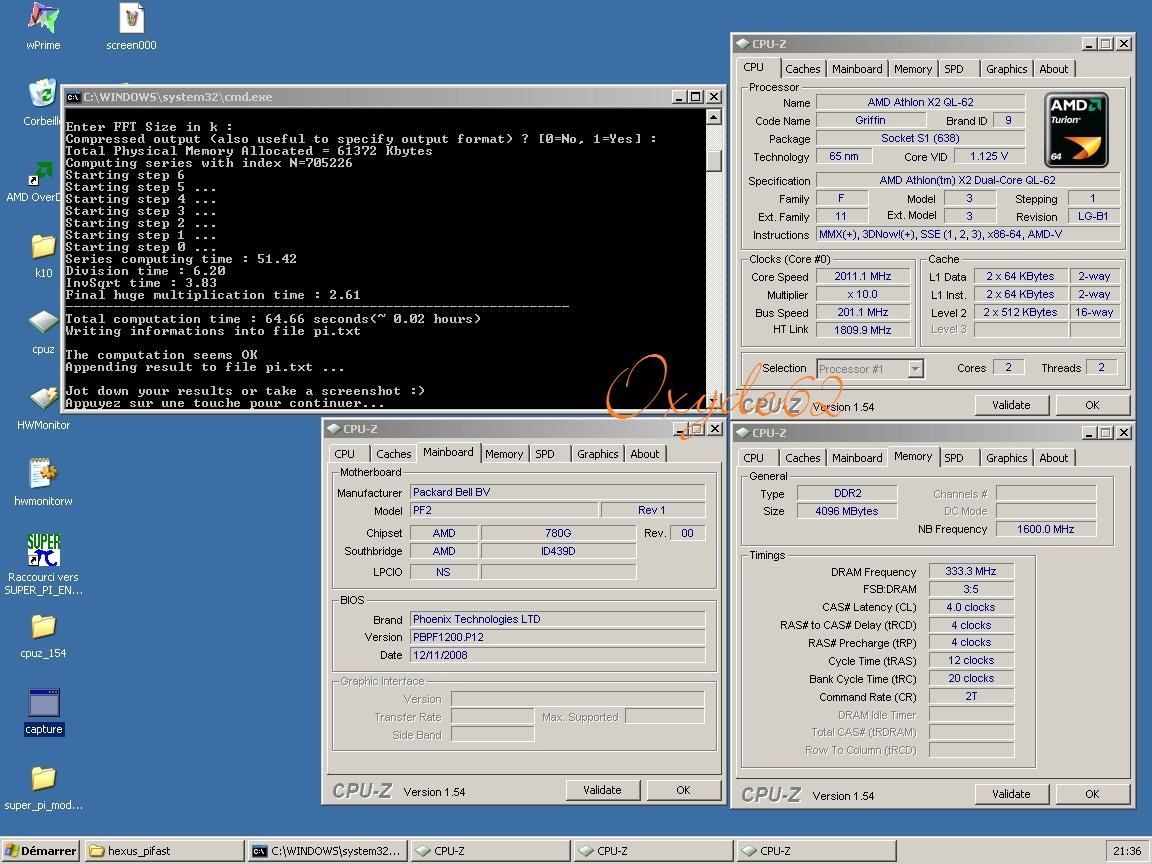Click the Packard Bell BV manufacturer field
The image size is (1152, 864).
click(558, 492)
